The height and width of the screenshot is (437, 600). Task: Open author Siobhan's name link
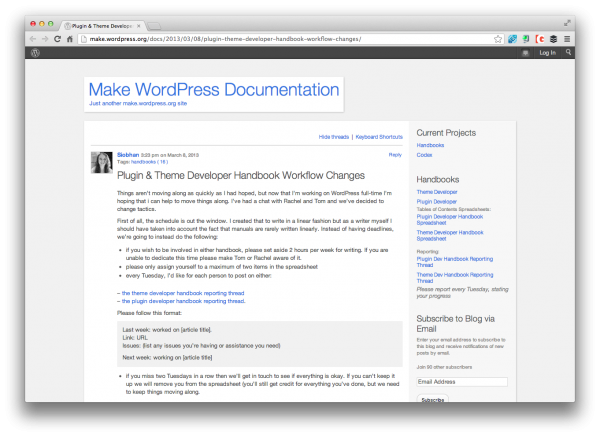pos(128,155)
